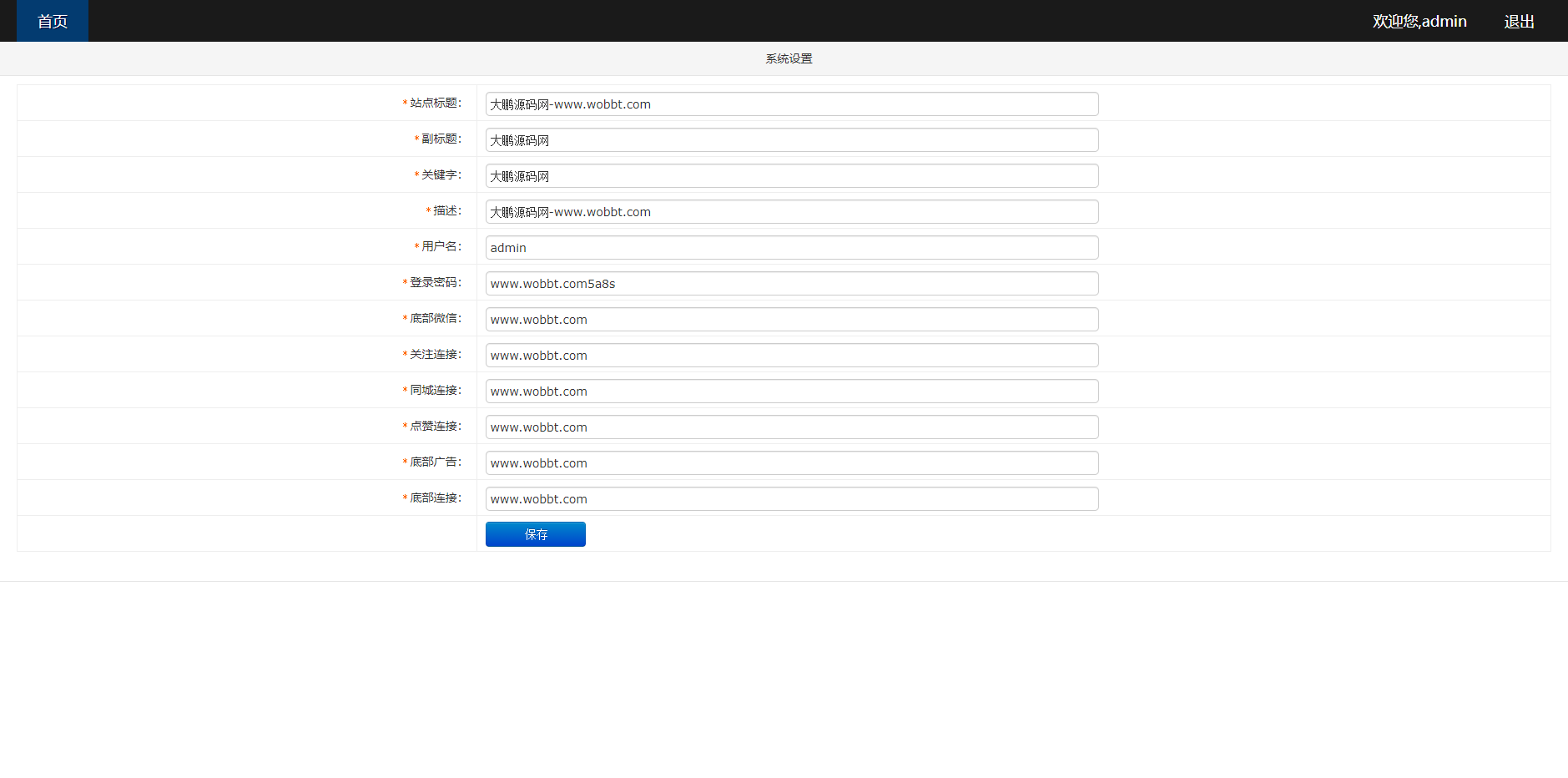This screenshot has height=778, width=1568.
Task: Focus the 底部微信 input box
Action: coord(790,319)
